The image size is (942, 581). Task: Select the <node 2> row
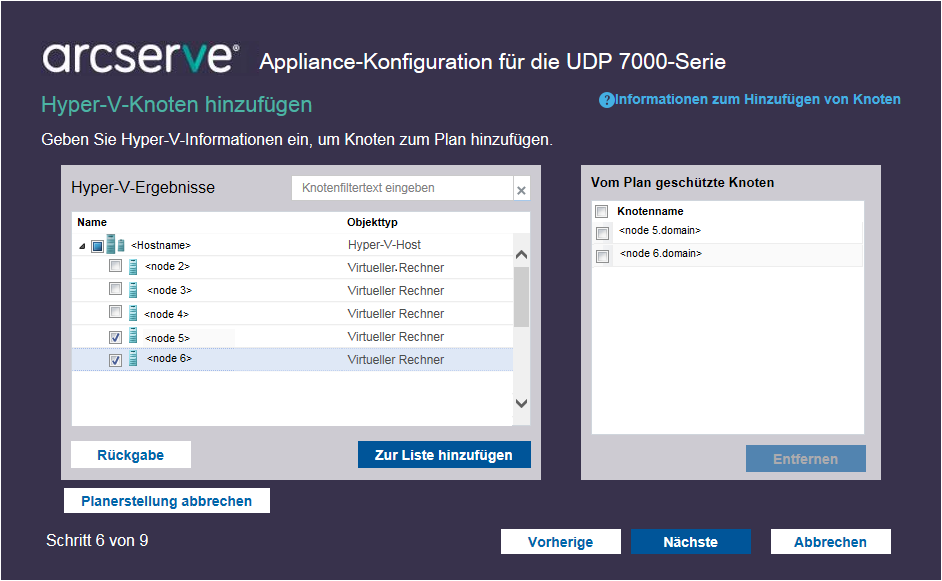coord(293,267)
